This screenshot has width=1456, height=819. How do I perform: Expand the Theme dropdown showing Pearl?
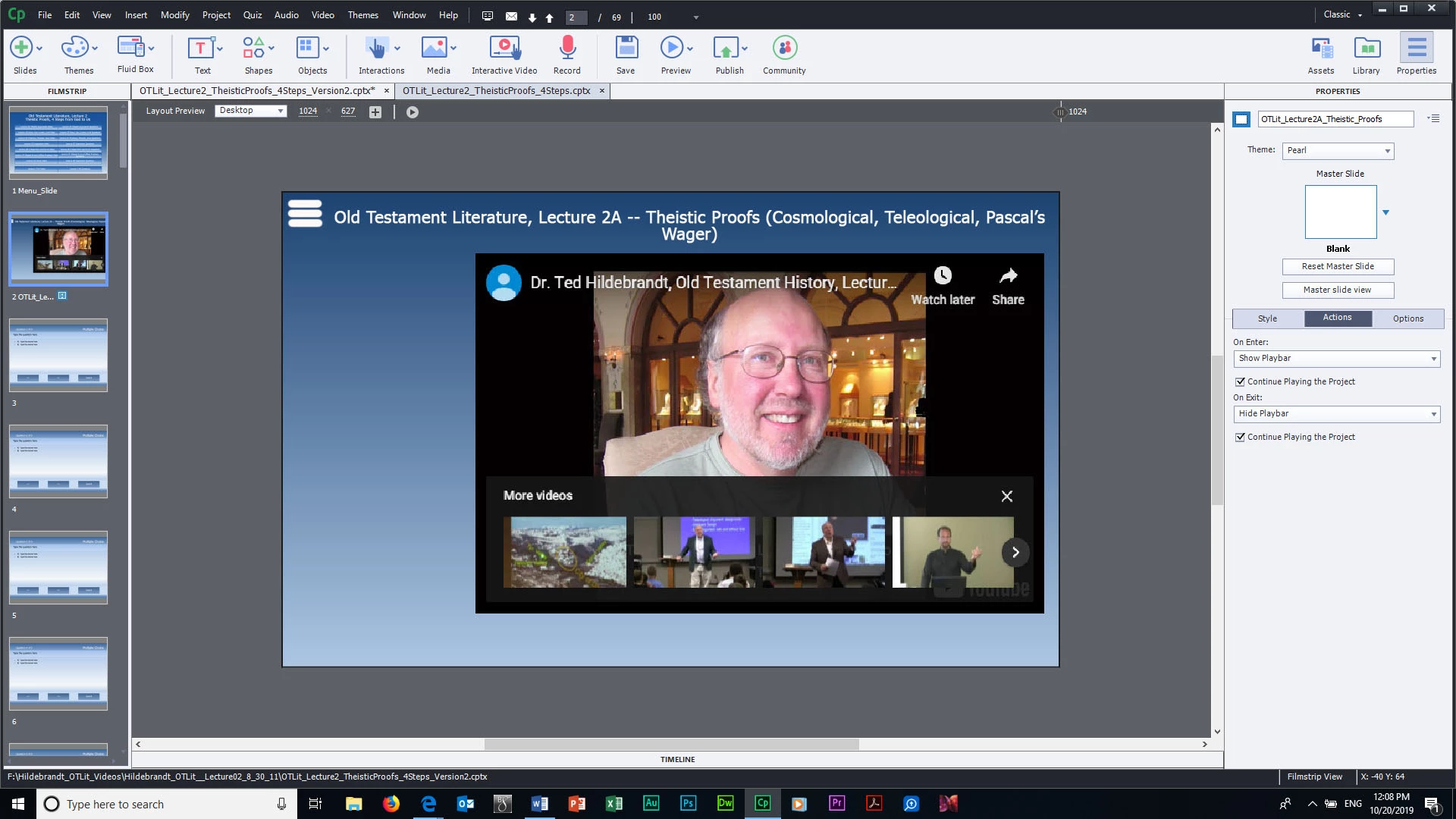coord(1338,151)
